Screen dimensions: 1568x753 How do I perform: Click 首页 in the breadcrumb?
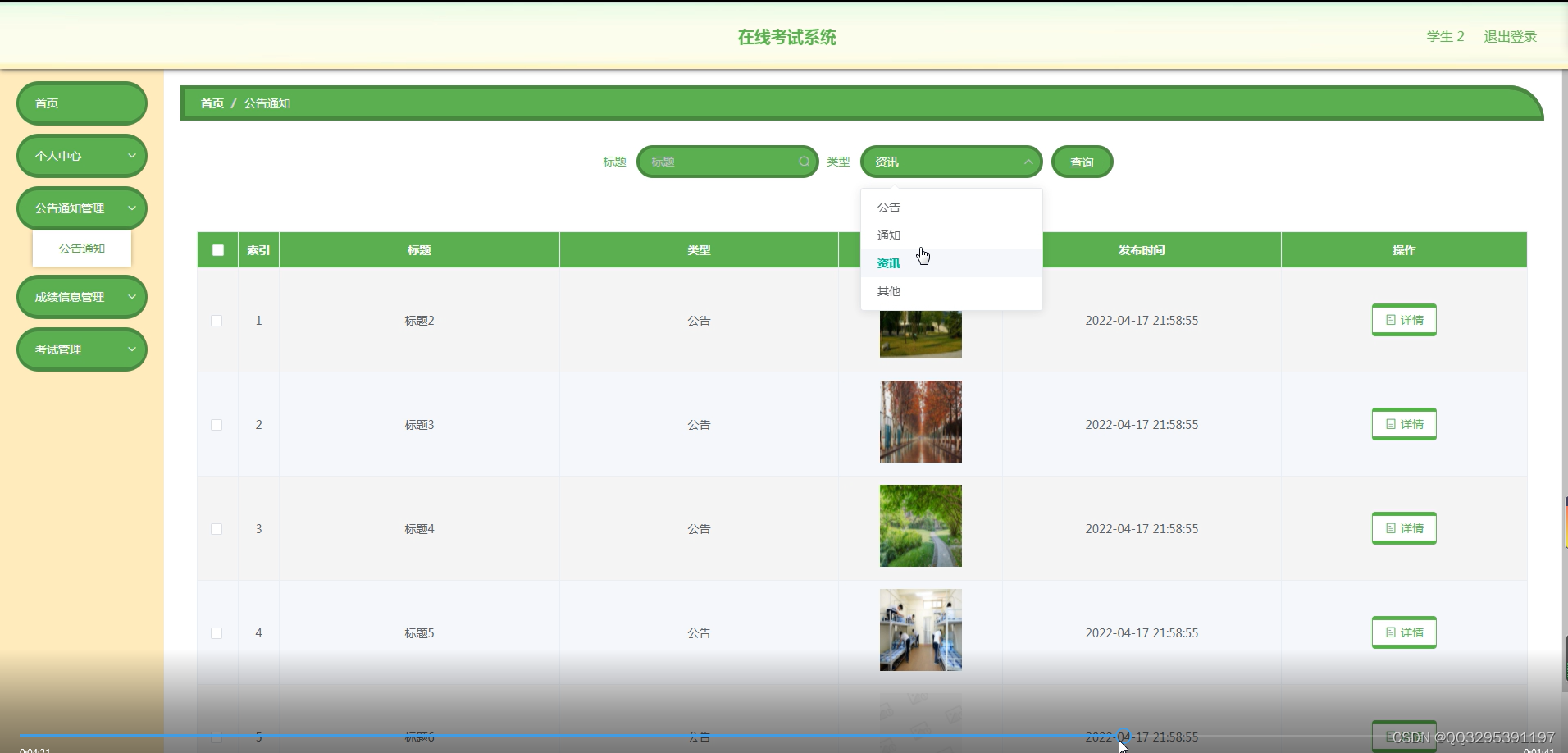coord(212,103)
